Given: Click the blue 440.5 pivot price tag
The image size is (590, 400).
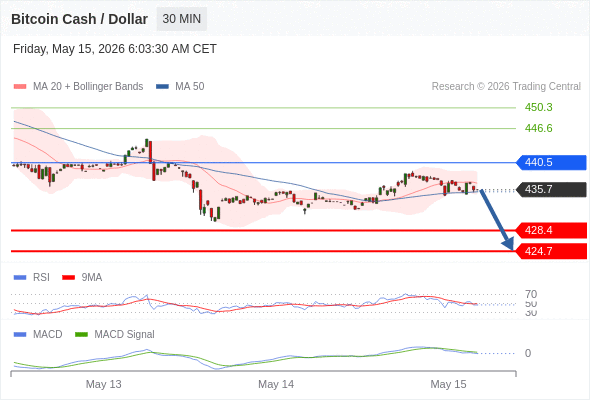Looking at the screenshot, I should coord(551,163).
